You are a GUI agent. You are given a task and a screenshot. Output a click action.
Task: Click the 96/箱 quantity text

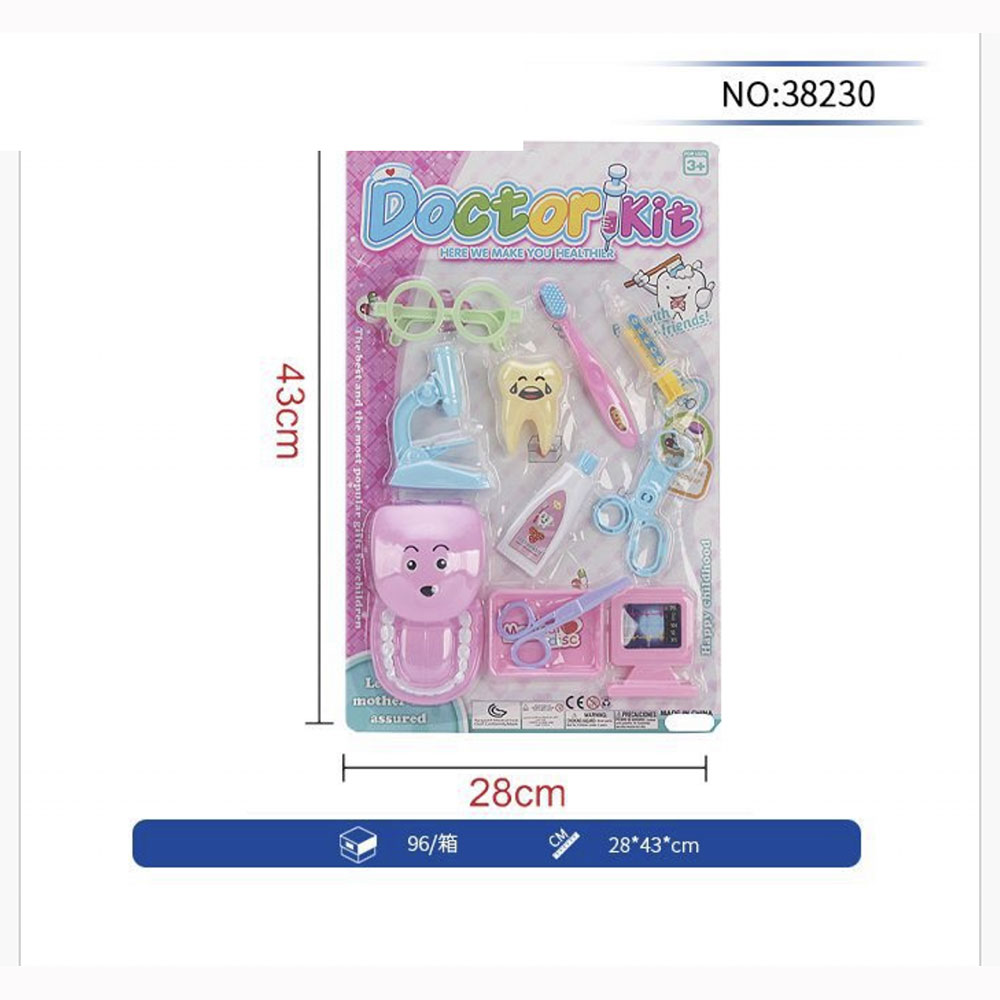[432, 844]
